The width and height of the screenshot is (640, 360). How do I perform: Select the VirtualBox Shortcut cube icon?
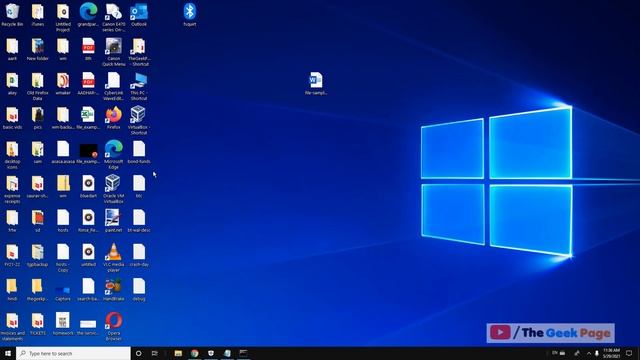pos(139,120)
